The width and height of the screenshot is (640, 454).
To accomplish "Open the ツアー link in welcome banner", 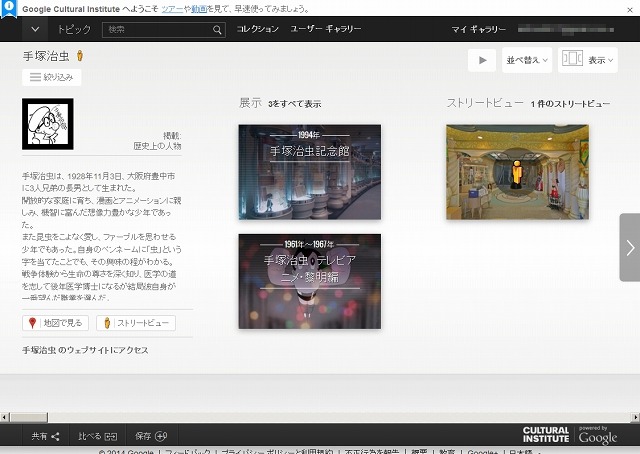I will [172, 9].
